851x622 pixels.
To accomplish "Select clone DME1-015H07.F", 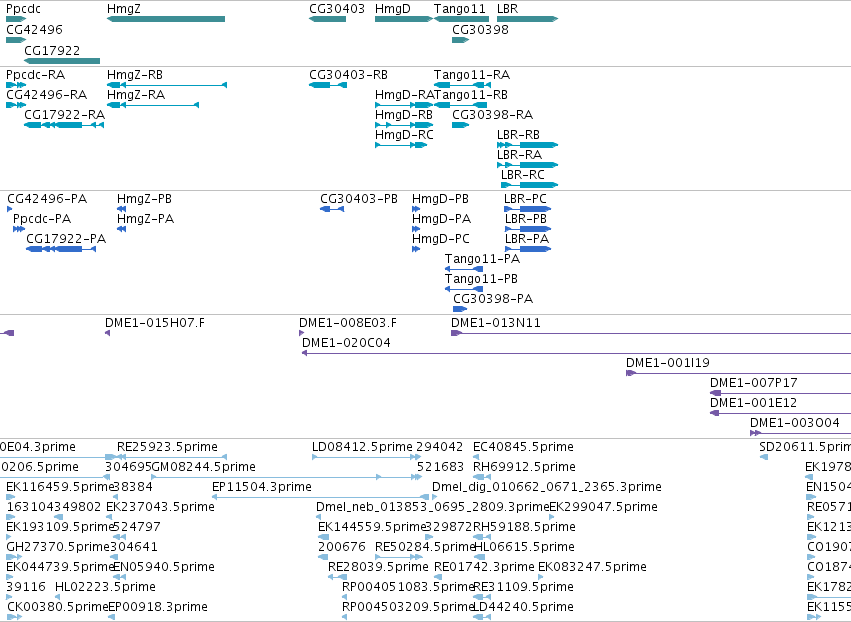I will tap(155, 323).
